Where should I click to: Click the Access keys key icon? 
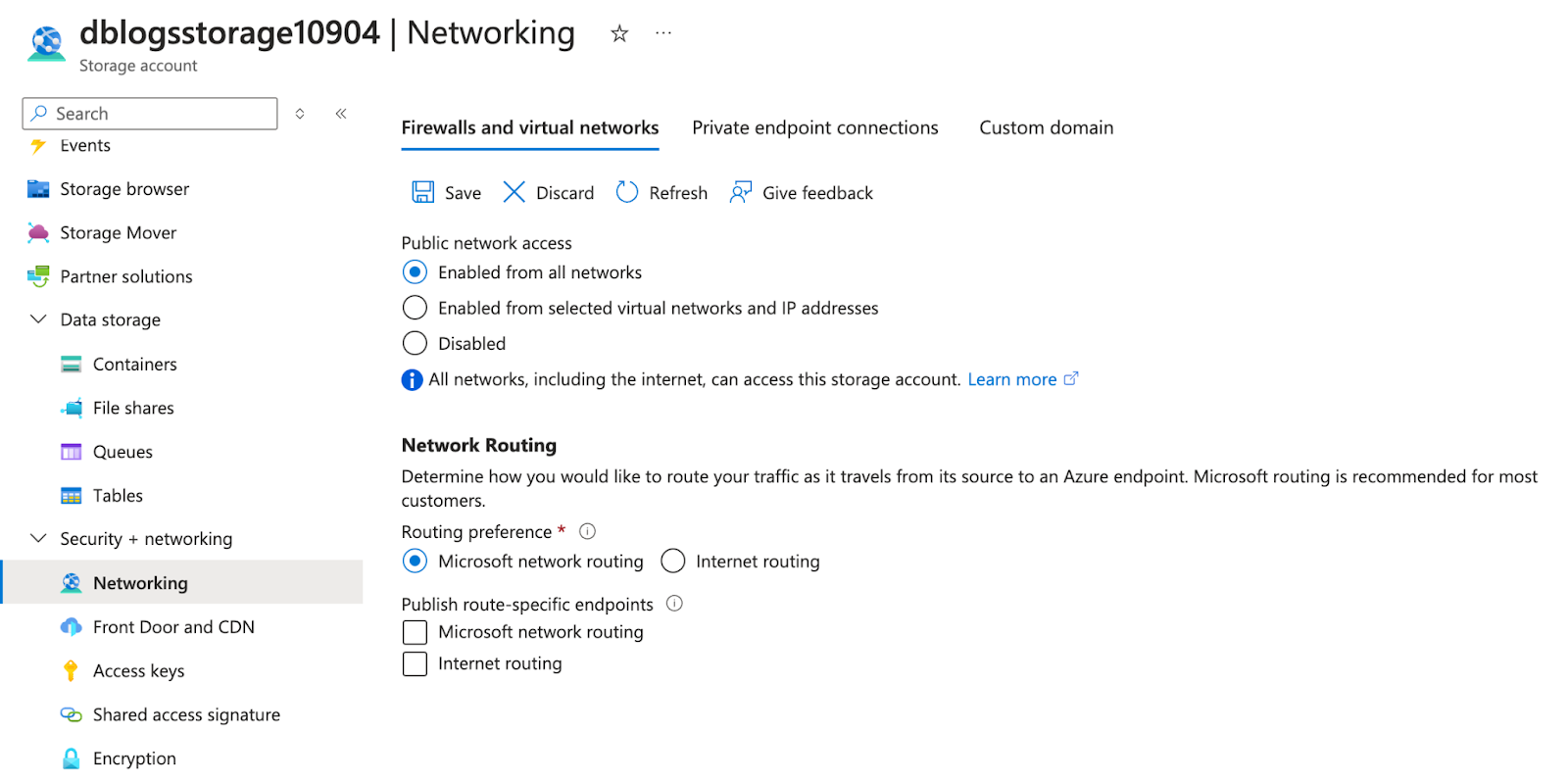point(71,671)
